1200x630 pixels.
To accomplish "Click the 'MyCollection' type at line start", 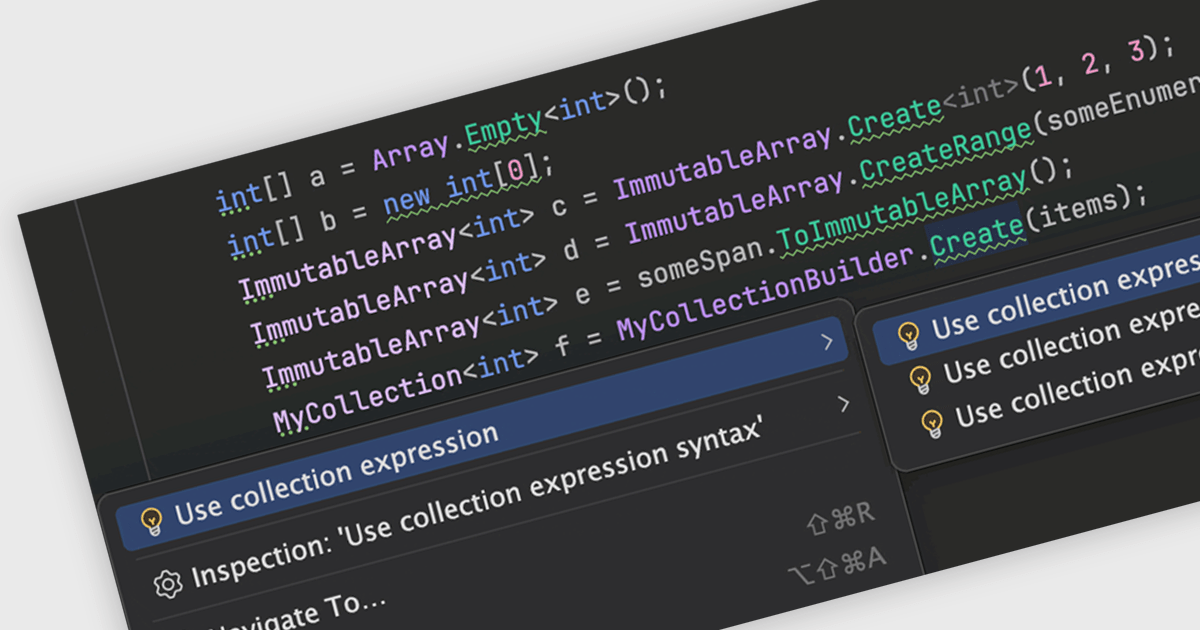I will coord(367,391).
